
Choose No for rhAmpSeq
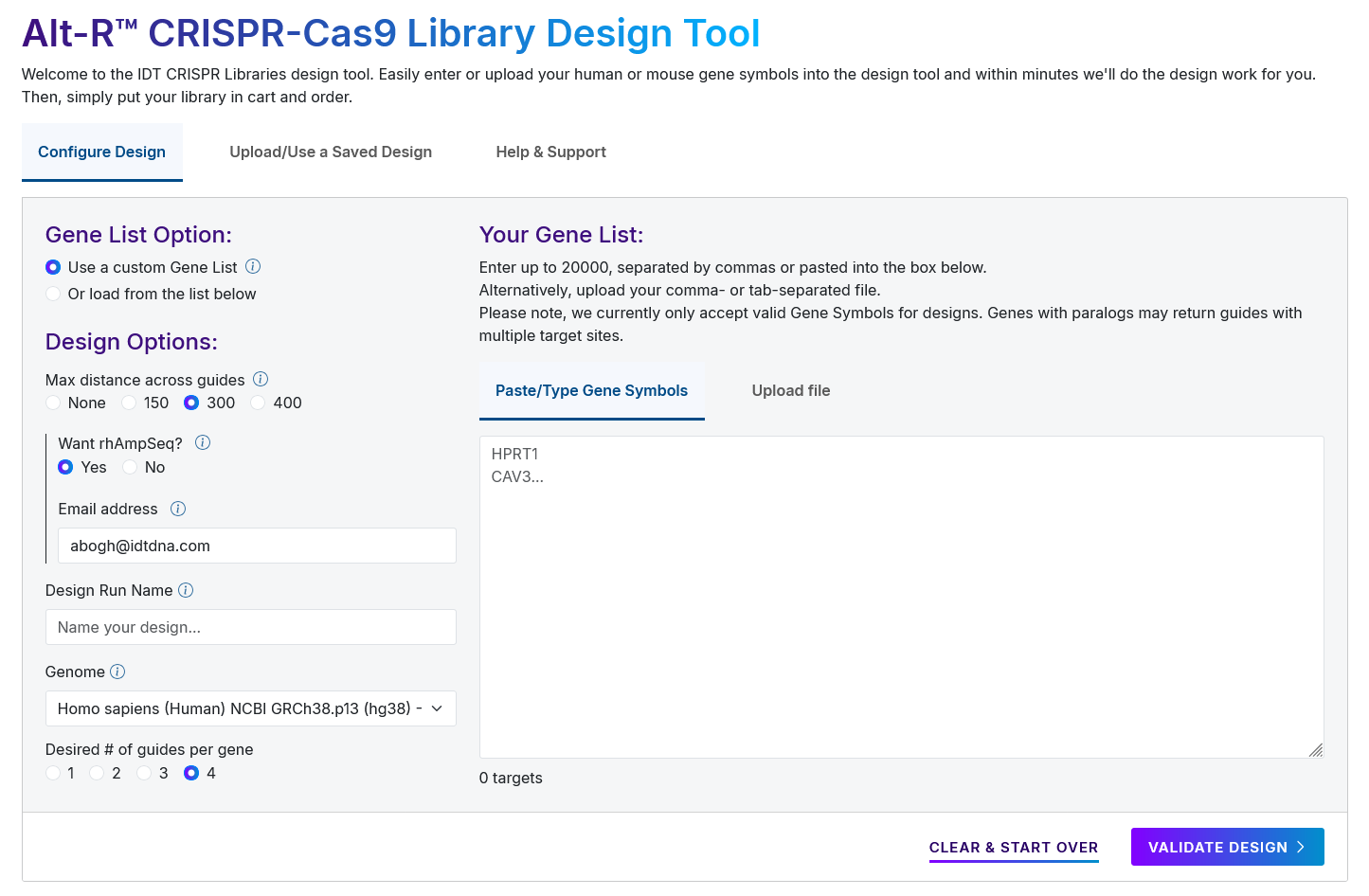[x=131, y=468]
